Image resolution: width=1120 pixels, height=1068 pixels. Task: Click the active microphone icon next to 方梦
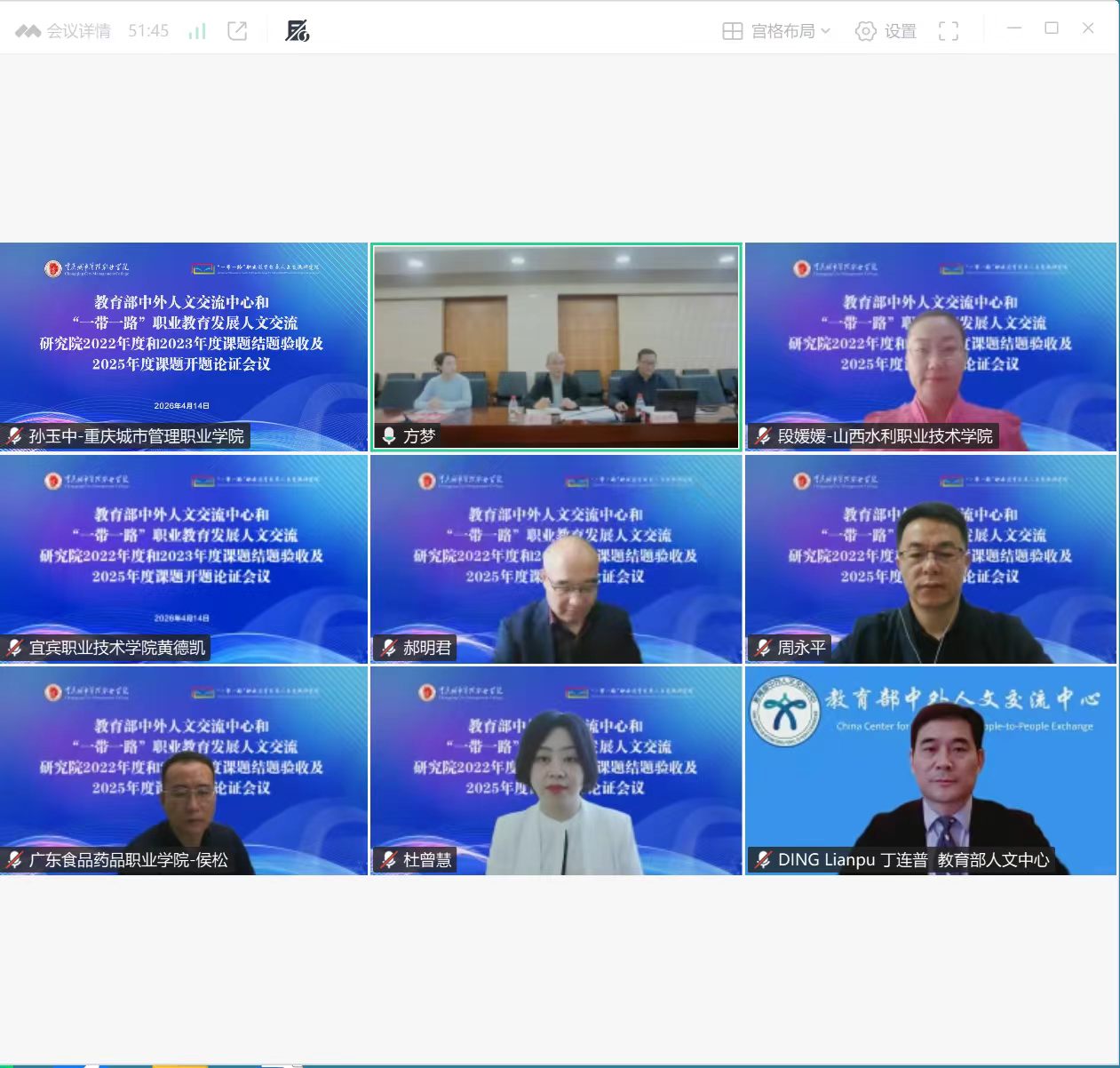[x=389, y=435]
